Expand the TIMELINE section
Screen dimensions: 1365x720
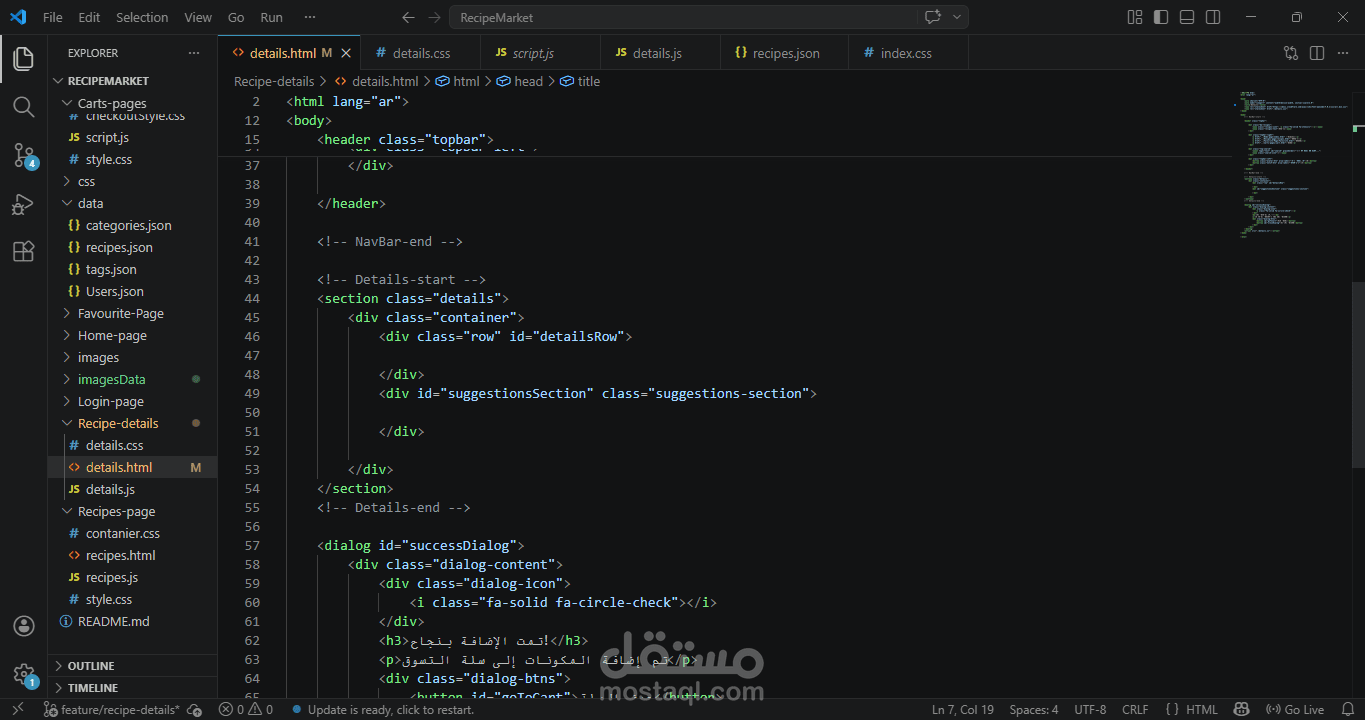pyautogui.click(x=132, y=688)
